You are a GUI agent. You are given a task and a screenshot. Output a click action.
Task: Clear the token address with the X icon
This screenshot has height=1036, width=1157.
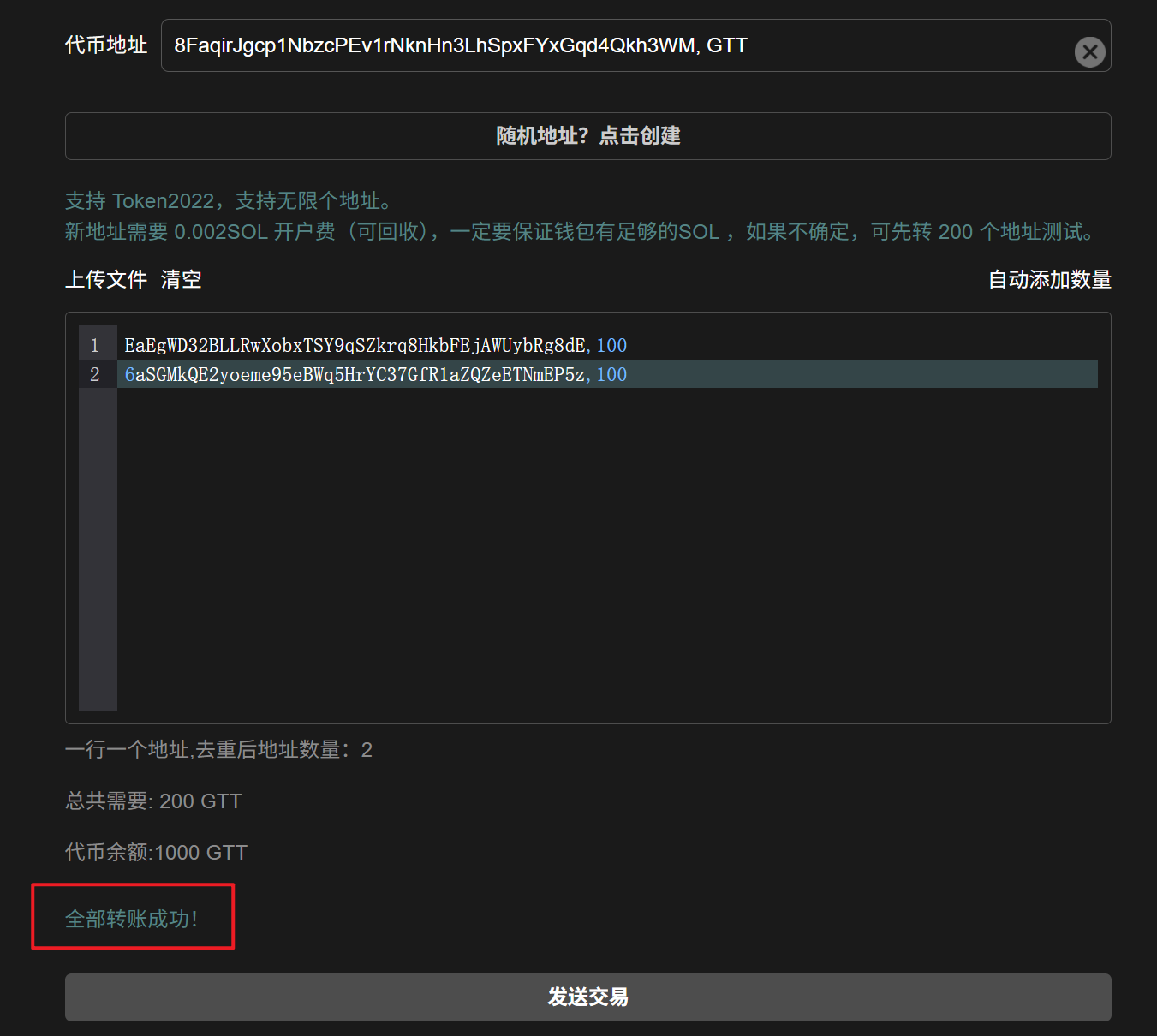pos(1089,52)
